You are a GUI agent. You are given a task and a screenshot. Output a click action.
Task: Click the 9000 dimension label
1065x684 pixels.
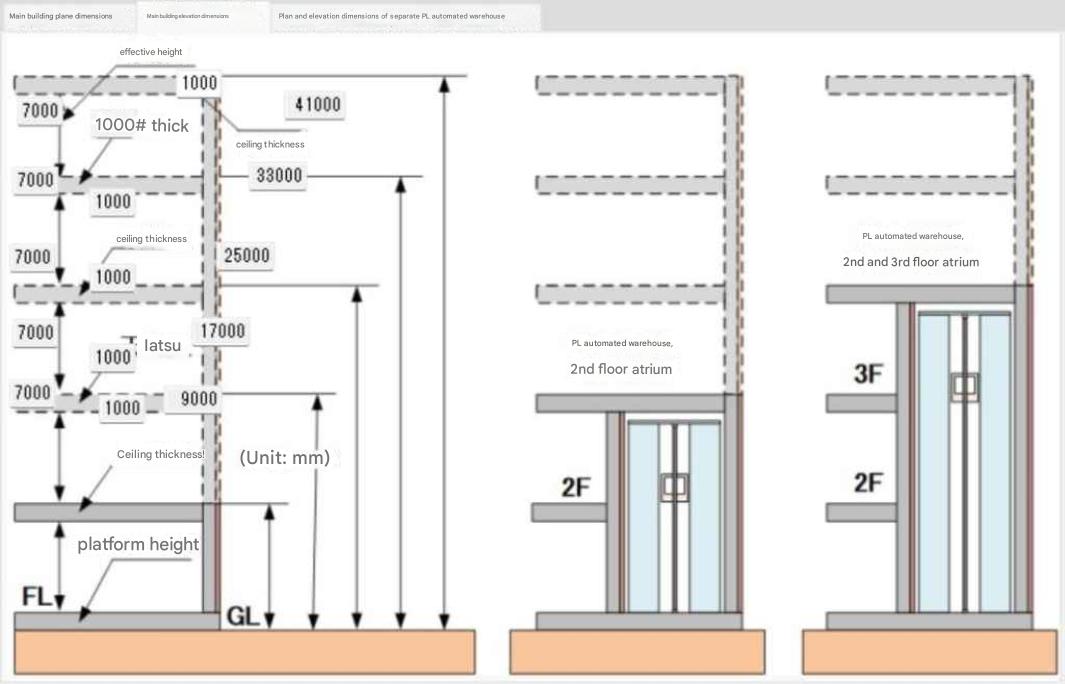pos(198,400)
